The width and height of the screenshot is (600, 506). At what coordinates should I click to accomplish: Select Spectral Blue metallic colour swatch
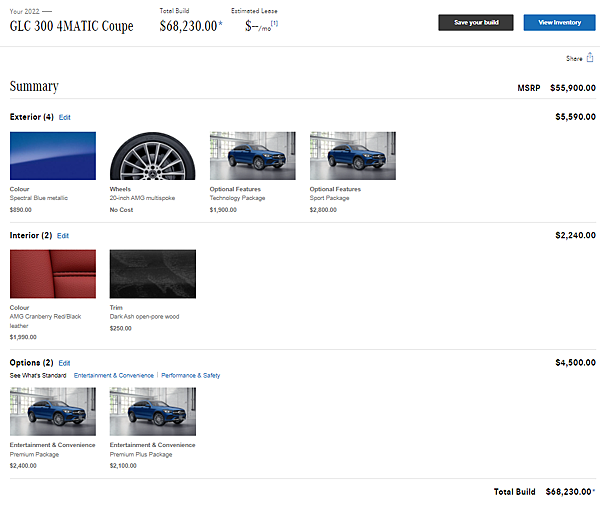tap(53, 156)
